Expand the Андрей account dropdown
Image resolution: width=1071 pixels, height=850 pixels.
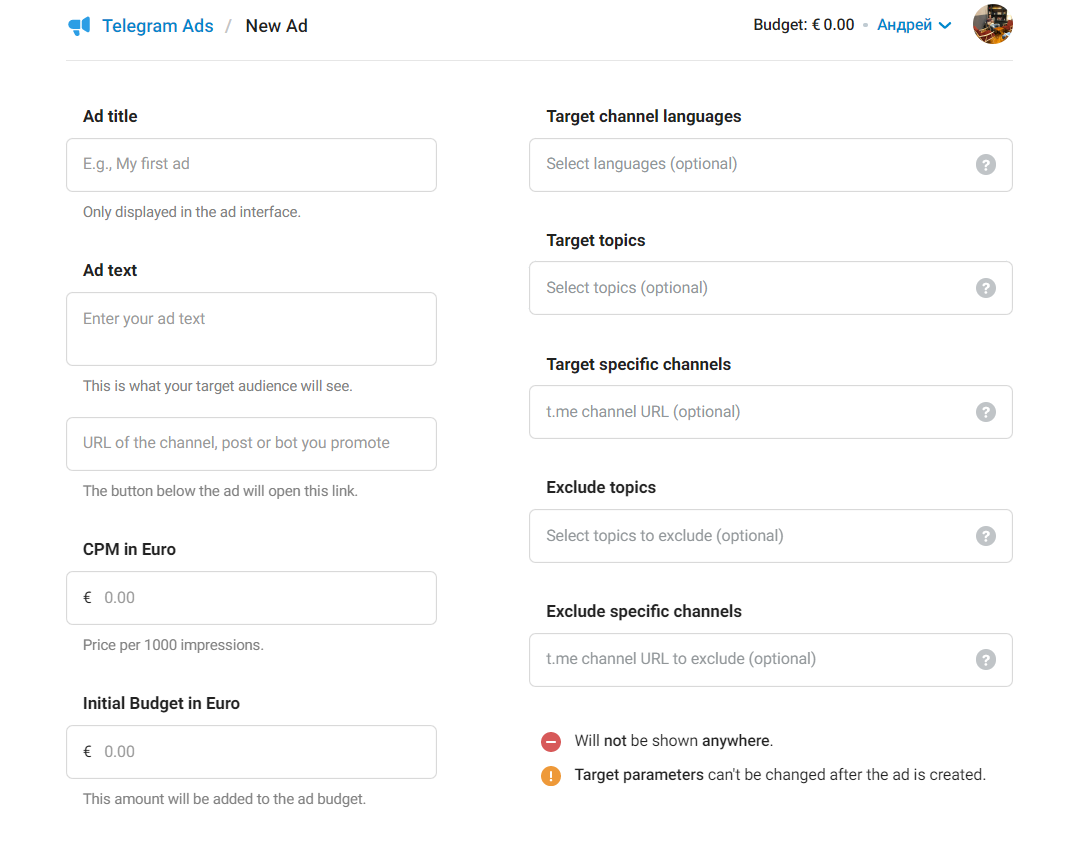(913, 25)
